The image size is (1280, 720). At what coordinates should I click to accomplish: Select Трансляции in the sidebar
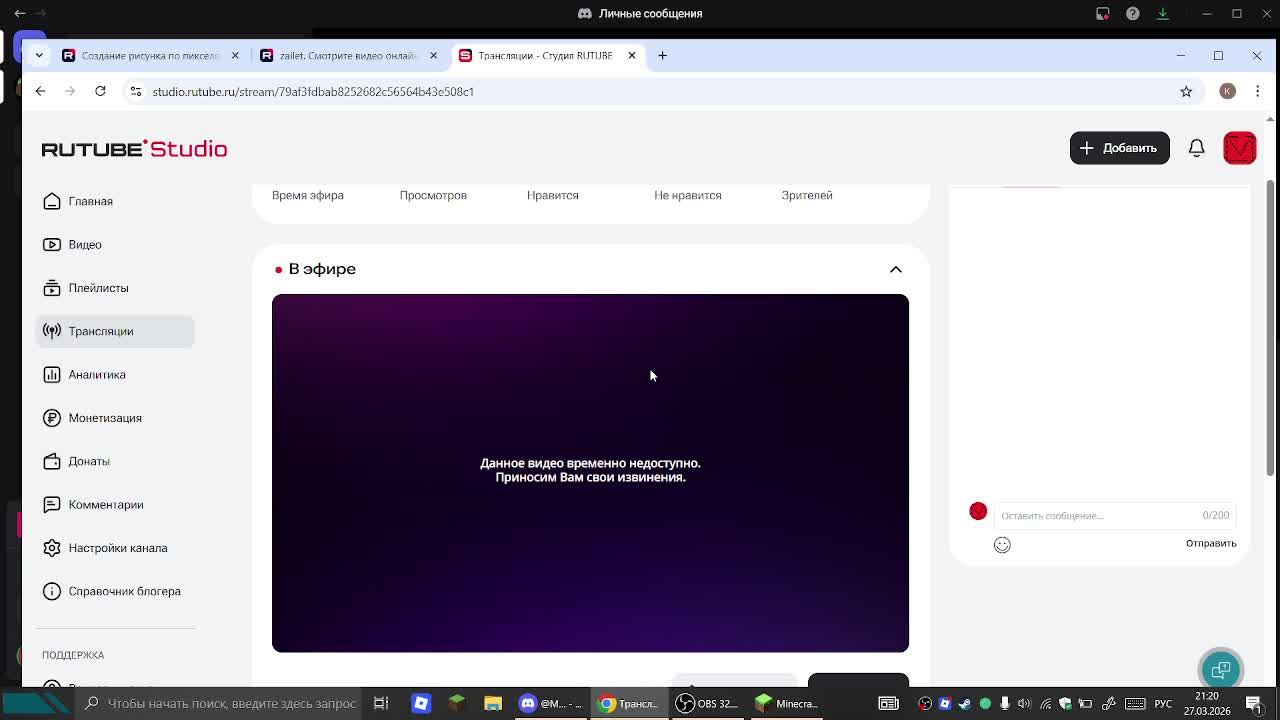point(115,331)
